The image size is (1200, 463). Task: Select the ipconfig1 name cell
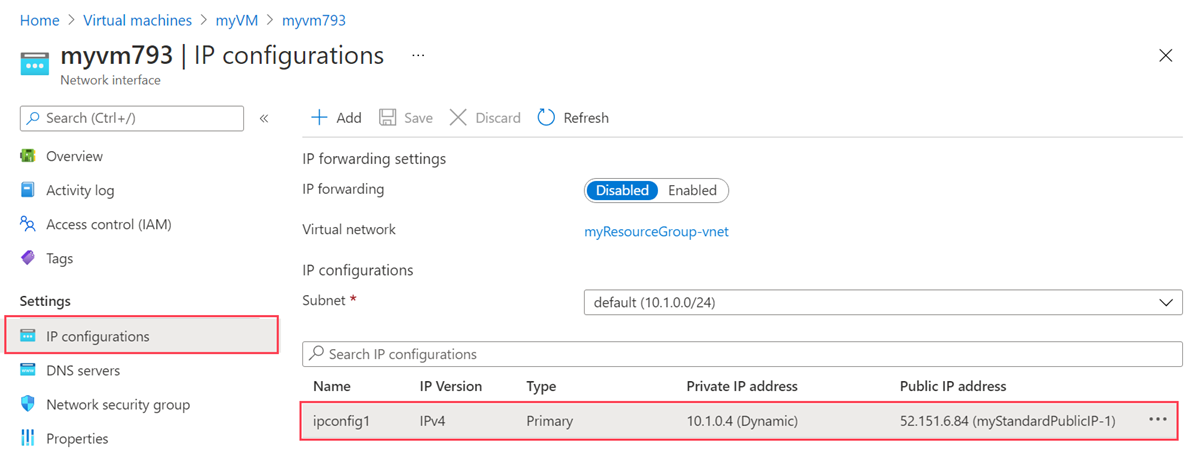(341, 421)
